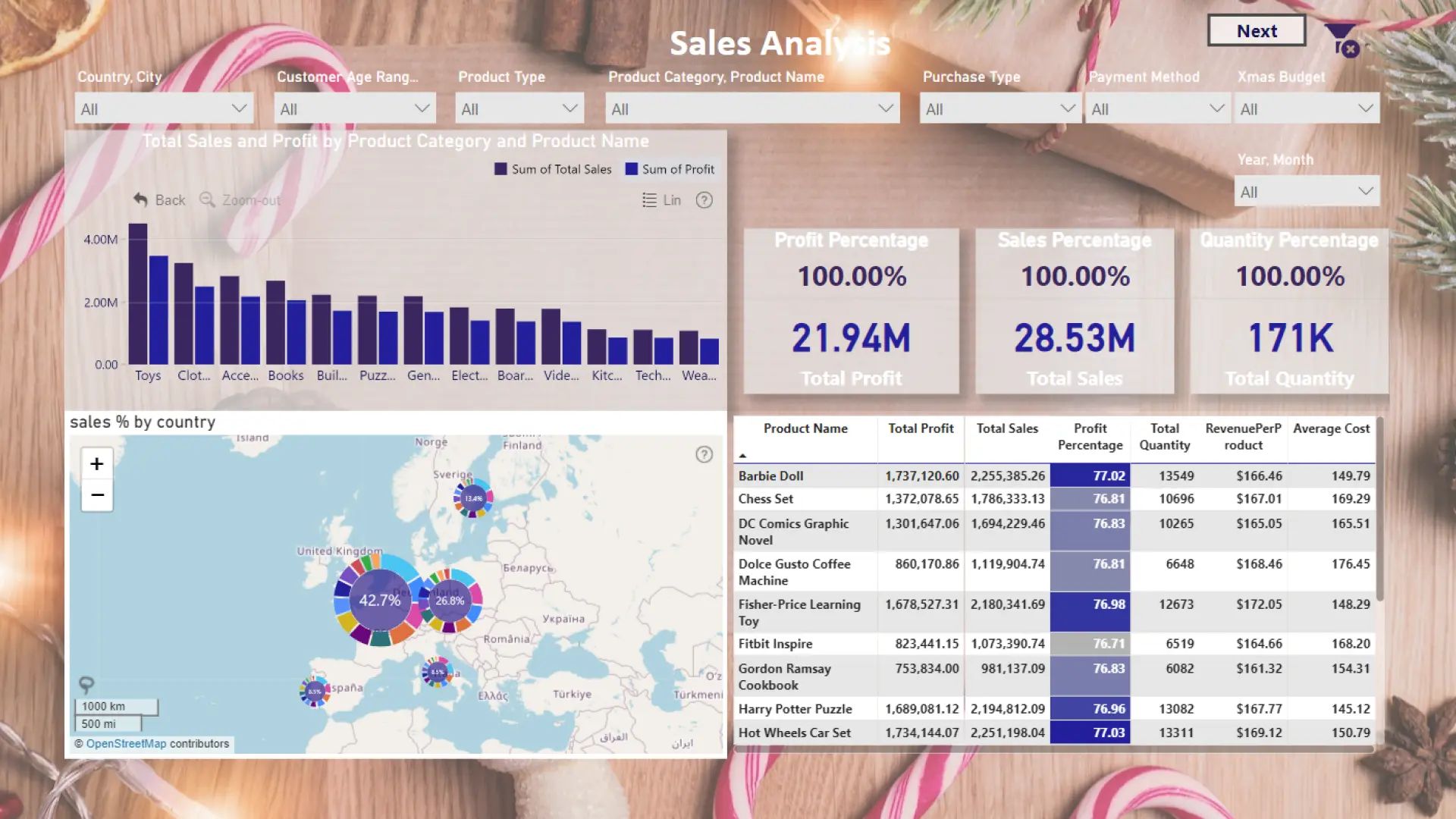The image size is (1456, 819).
Task: Click the Elect... category axis label
Action: coord(469,375)
